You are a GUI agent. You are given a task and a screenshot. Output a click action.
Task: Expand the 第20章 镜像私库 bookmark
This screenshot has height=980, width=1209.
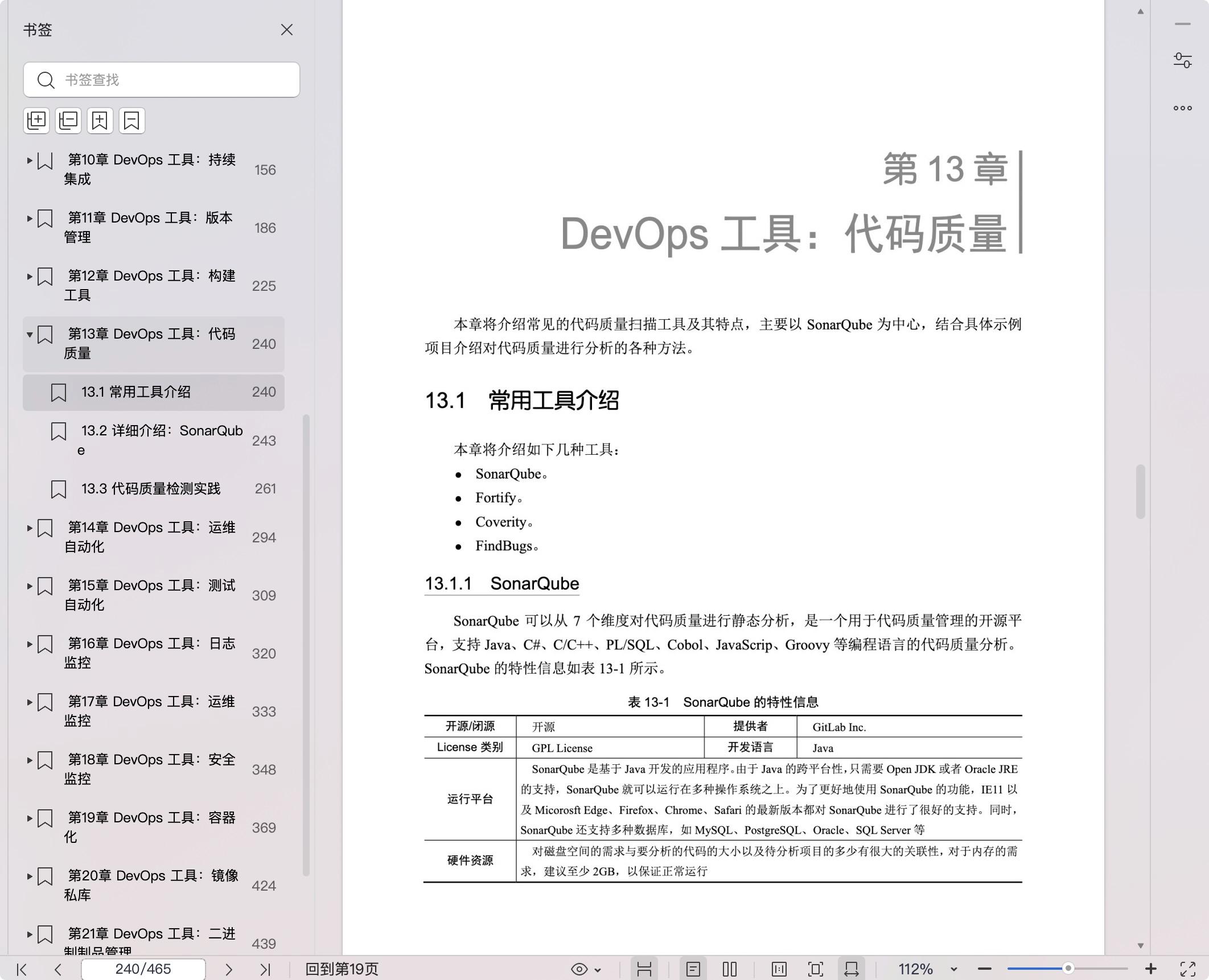pyautogui.click(x=30, y=876)
